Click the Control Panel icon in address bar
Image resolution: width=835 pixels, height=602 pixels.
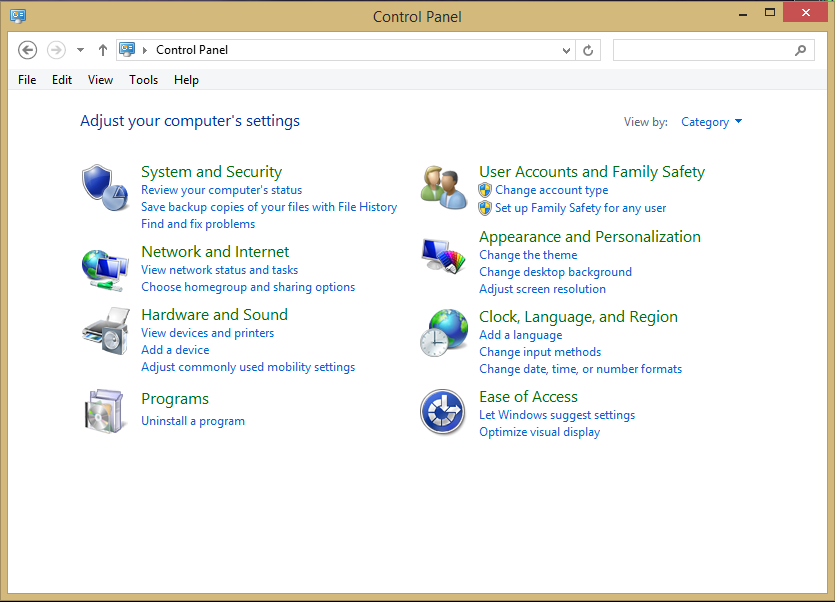[x=127, y=50]
